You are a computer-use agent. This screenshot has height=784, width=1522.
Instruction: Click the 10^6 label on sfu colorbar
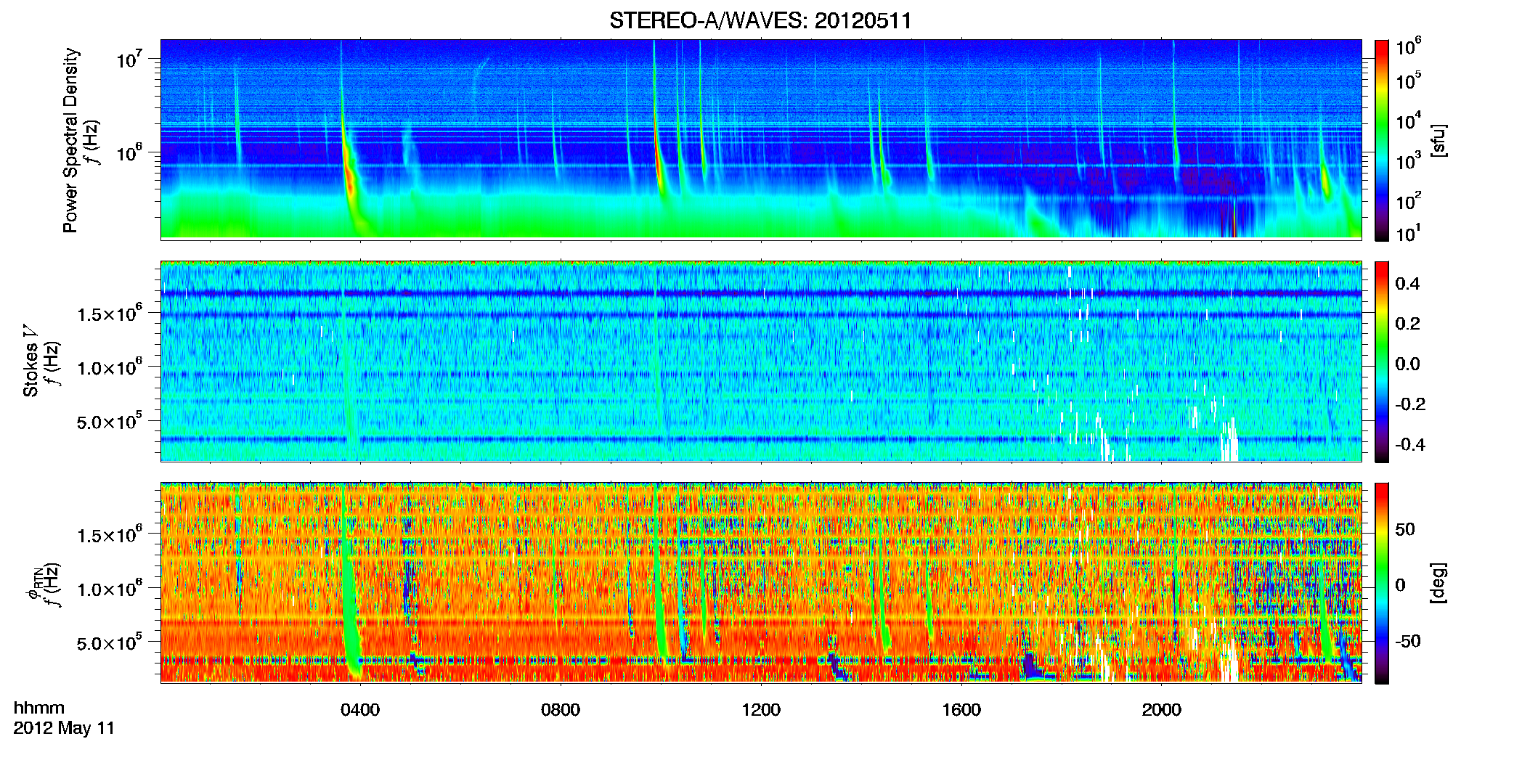point(1409,47)
